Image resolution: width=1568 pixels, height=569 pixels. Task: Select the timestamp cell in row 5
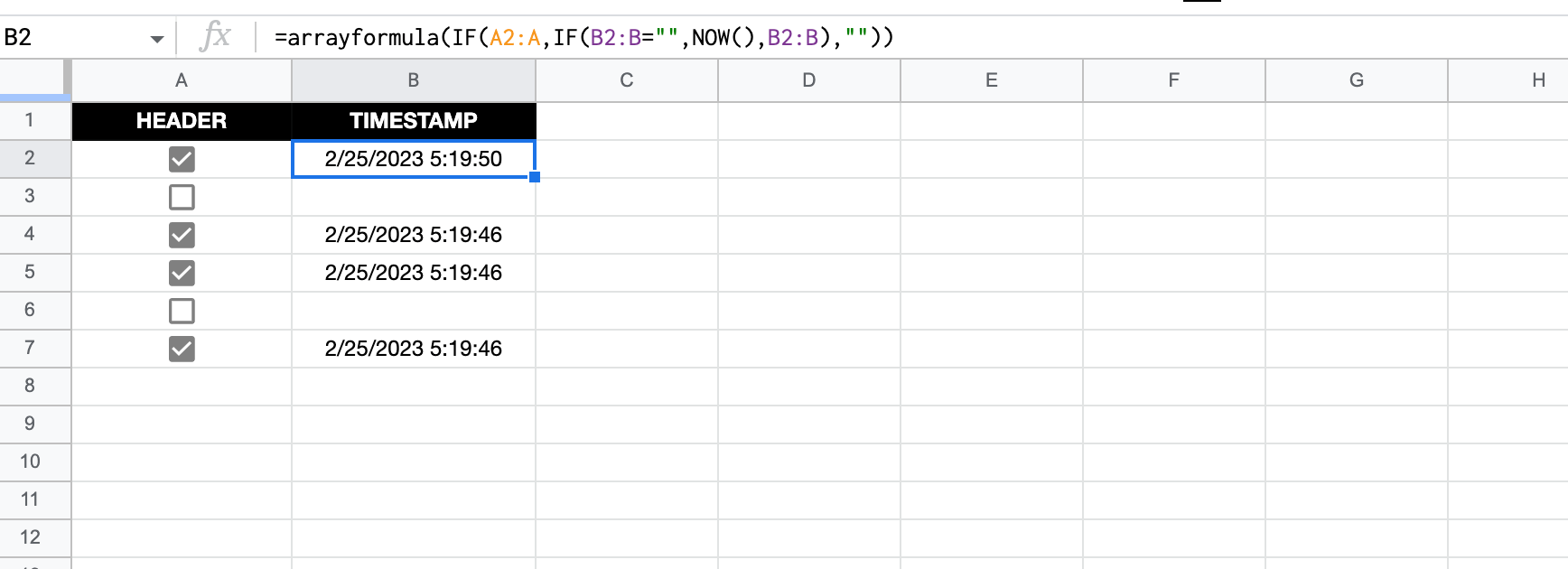pyautogui.click(x=414, y=273)
